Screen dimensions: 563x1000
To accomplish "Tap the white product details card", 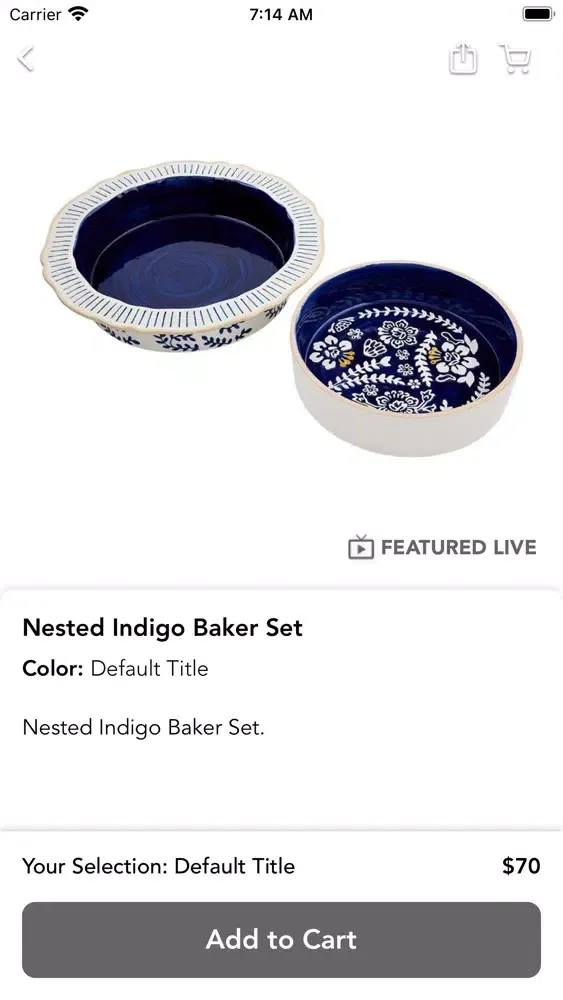I will (281, 709).
